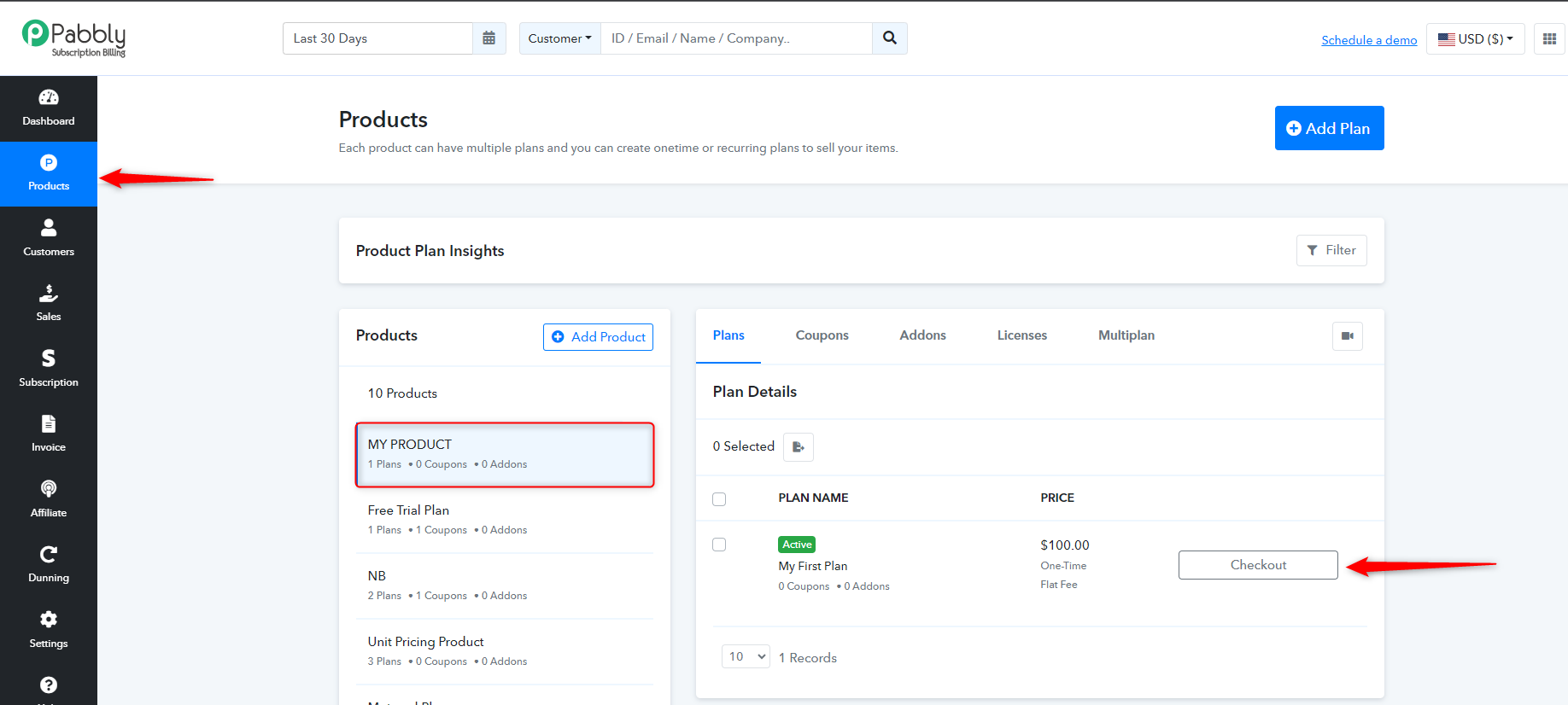This screenshot has height=705, width=1568.
Task: Open the apps grid icon
Action: point(1549,38)
